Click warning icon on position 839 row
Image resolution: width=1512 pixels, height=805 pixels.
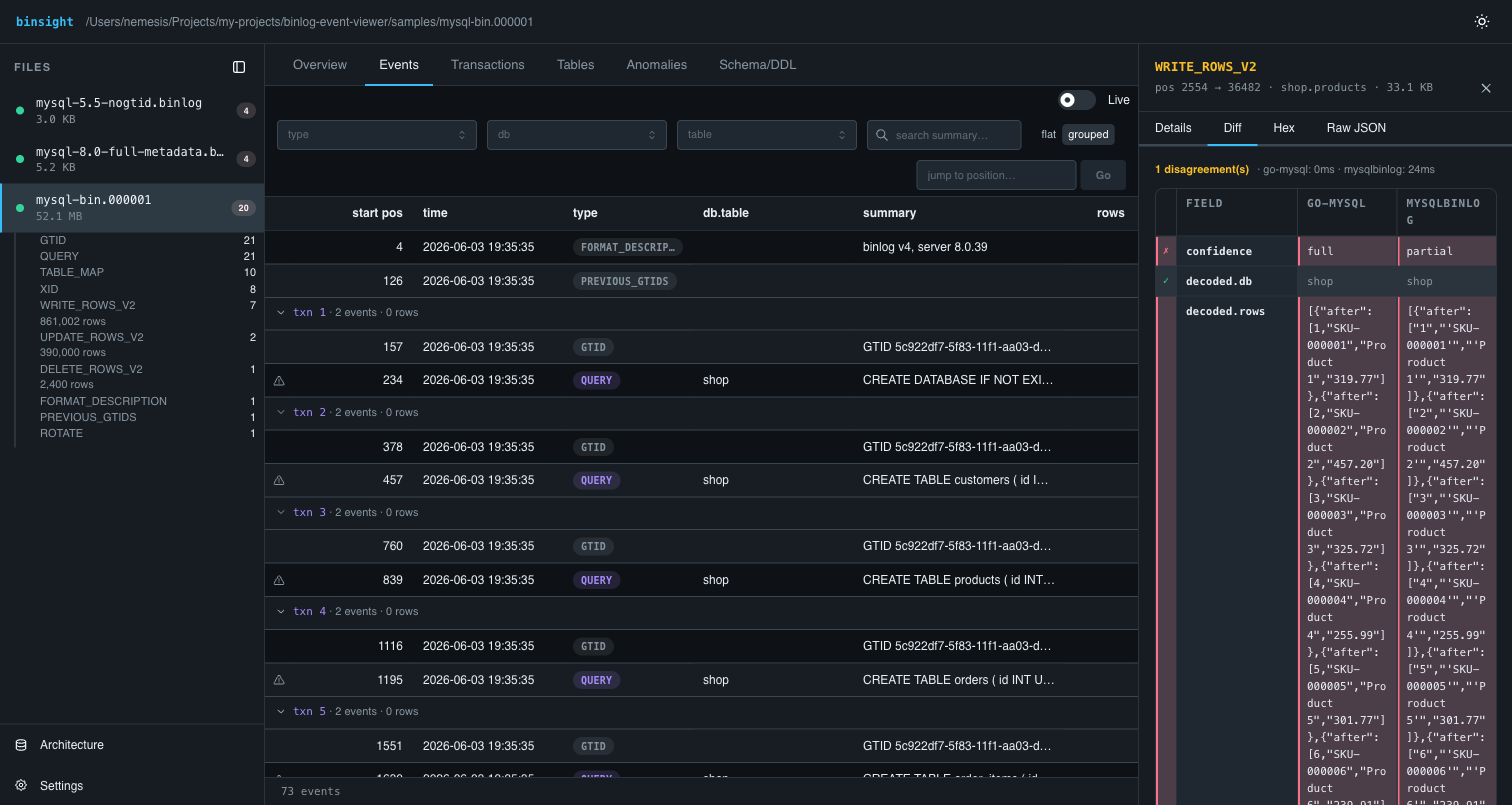[x=279, y=580]
